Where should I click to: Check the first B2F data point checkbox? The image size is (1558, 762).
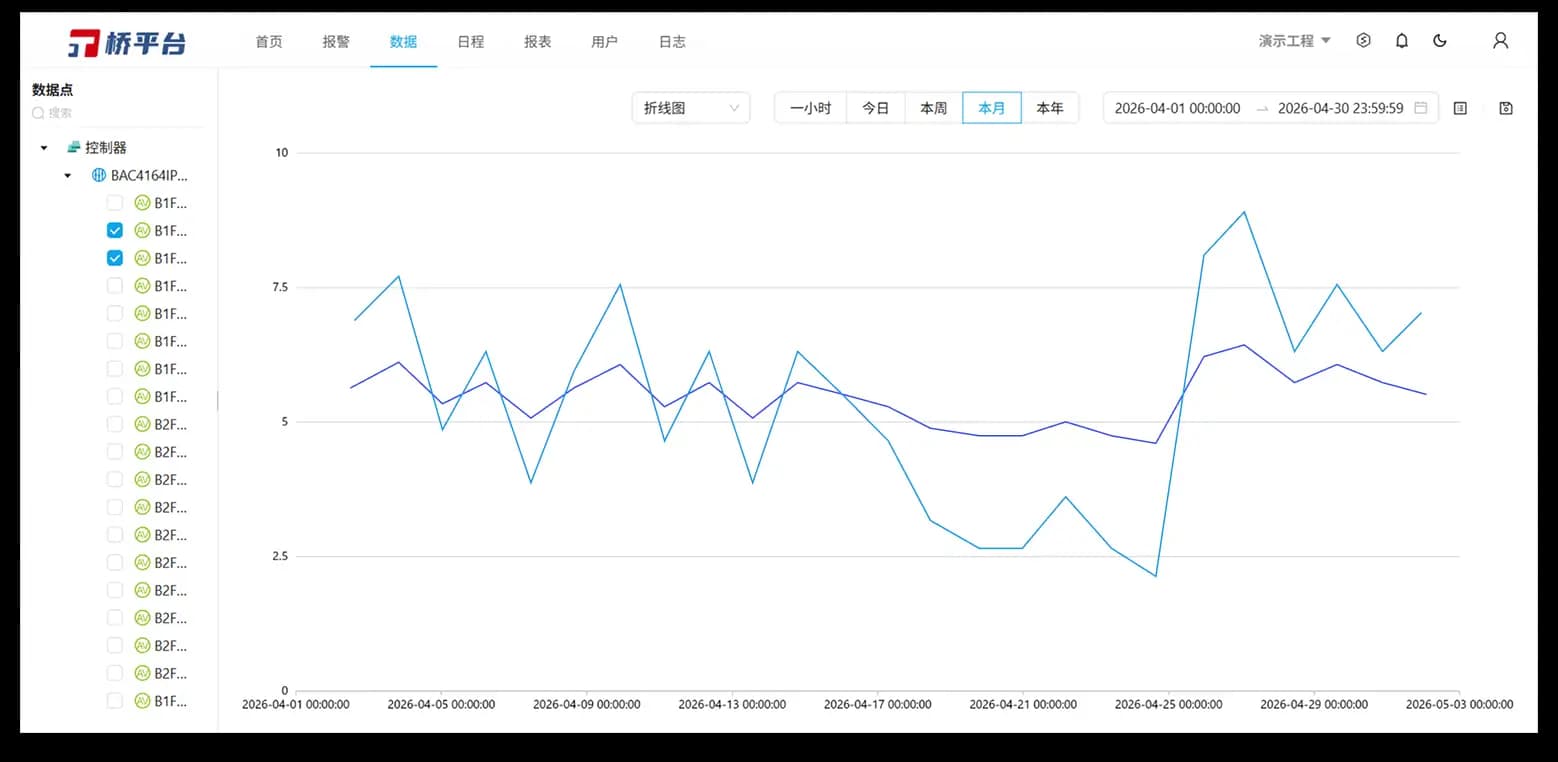coord(115,424)
